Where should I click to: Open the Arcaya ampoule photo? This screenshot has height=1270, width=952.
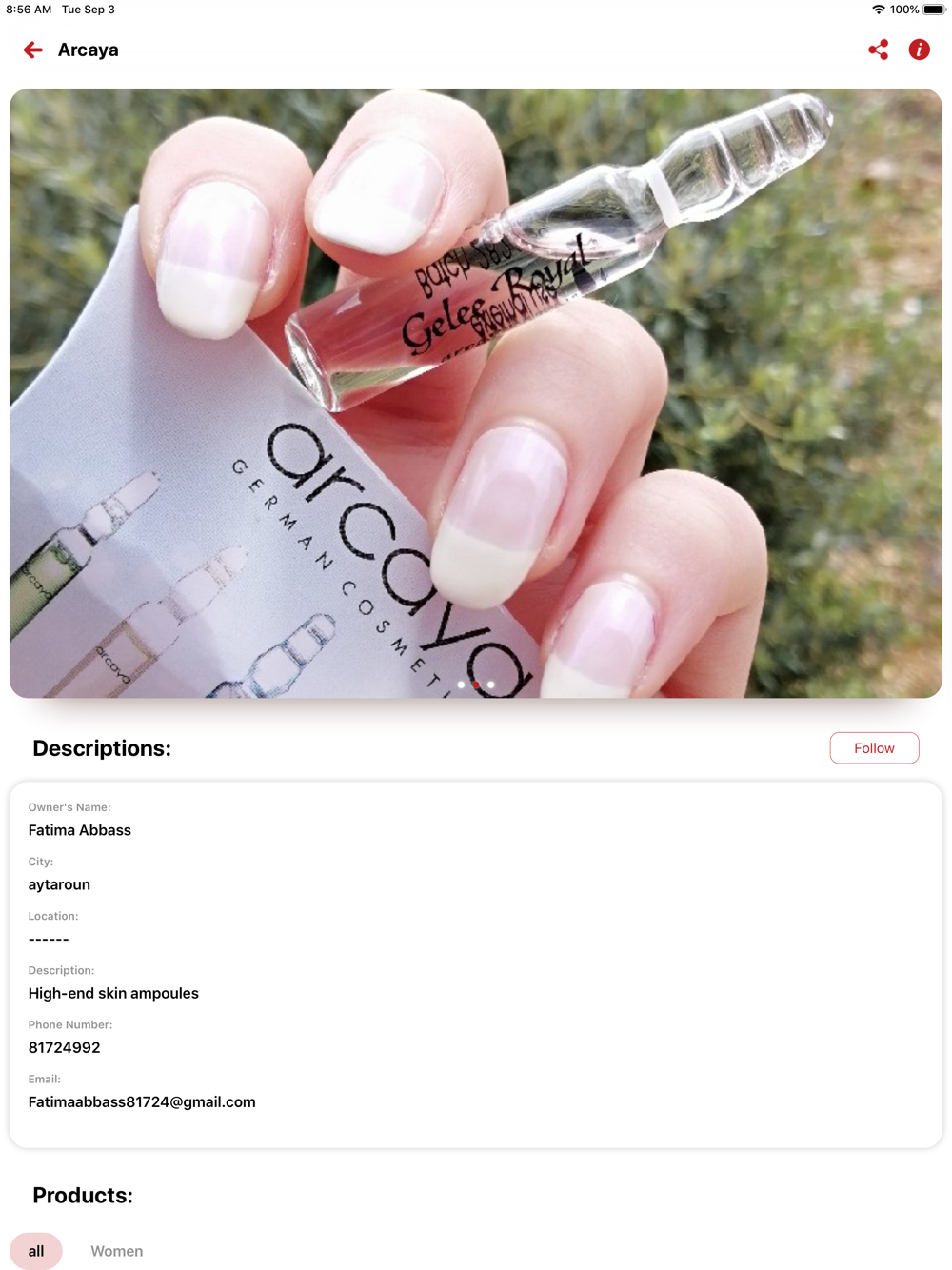[x=476, y=393]
